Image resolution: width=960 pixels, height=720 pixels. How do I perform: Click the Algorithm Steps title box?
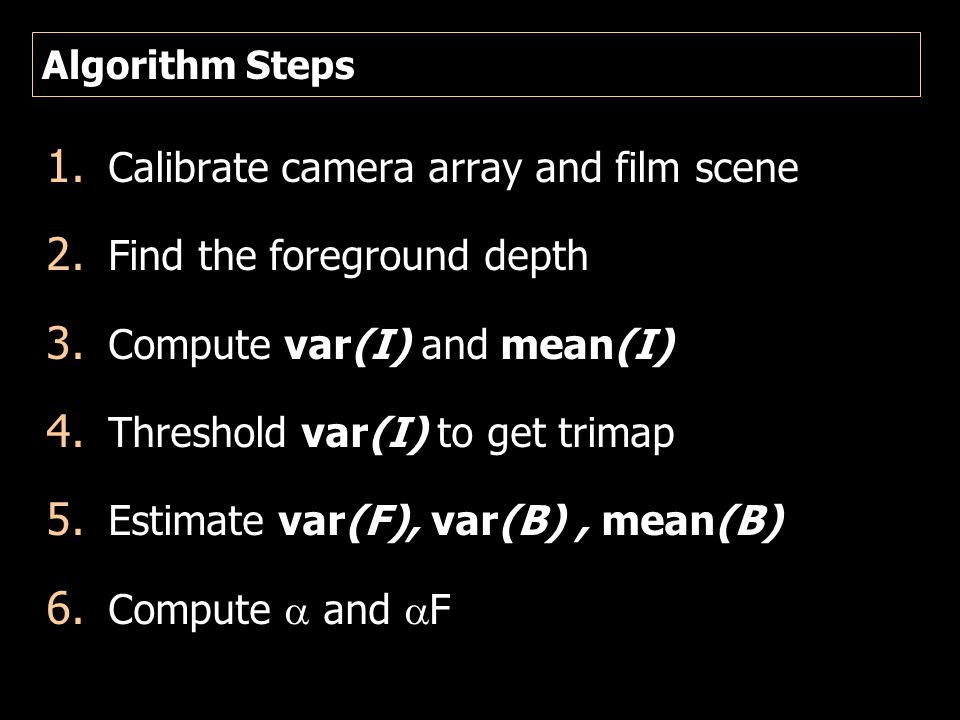[x=476, y=64]
